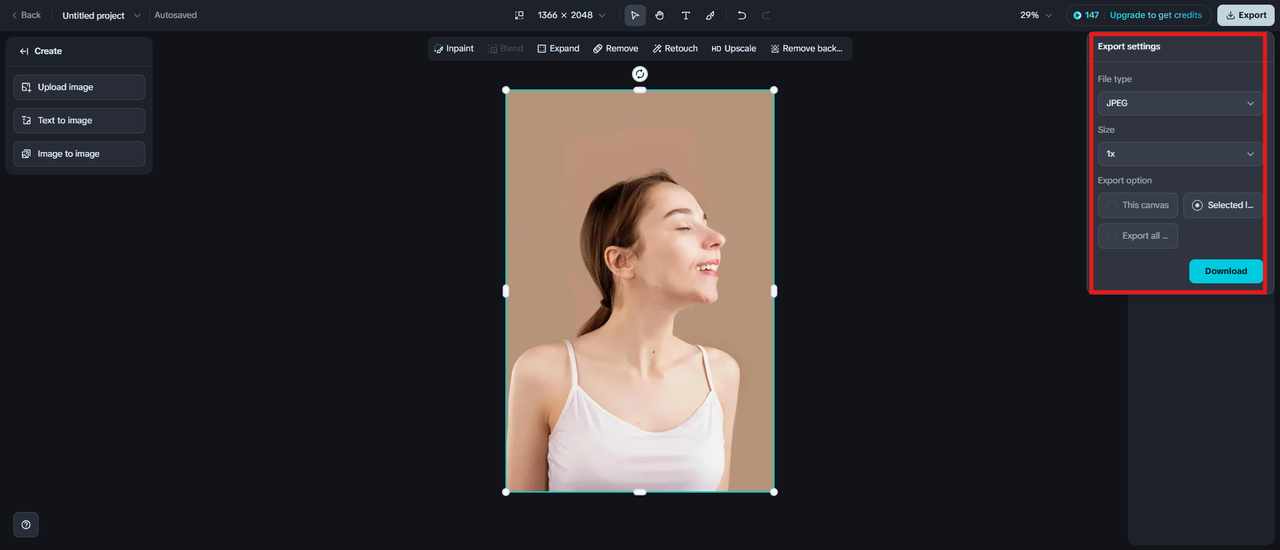
Task: Select the Export all export option
Action: click(1138, 236)
